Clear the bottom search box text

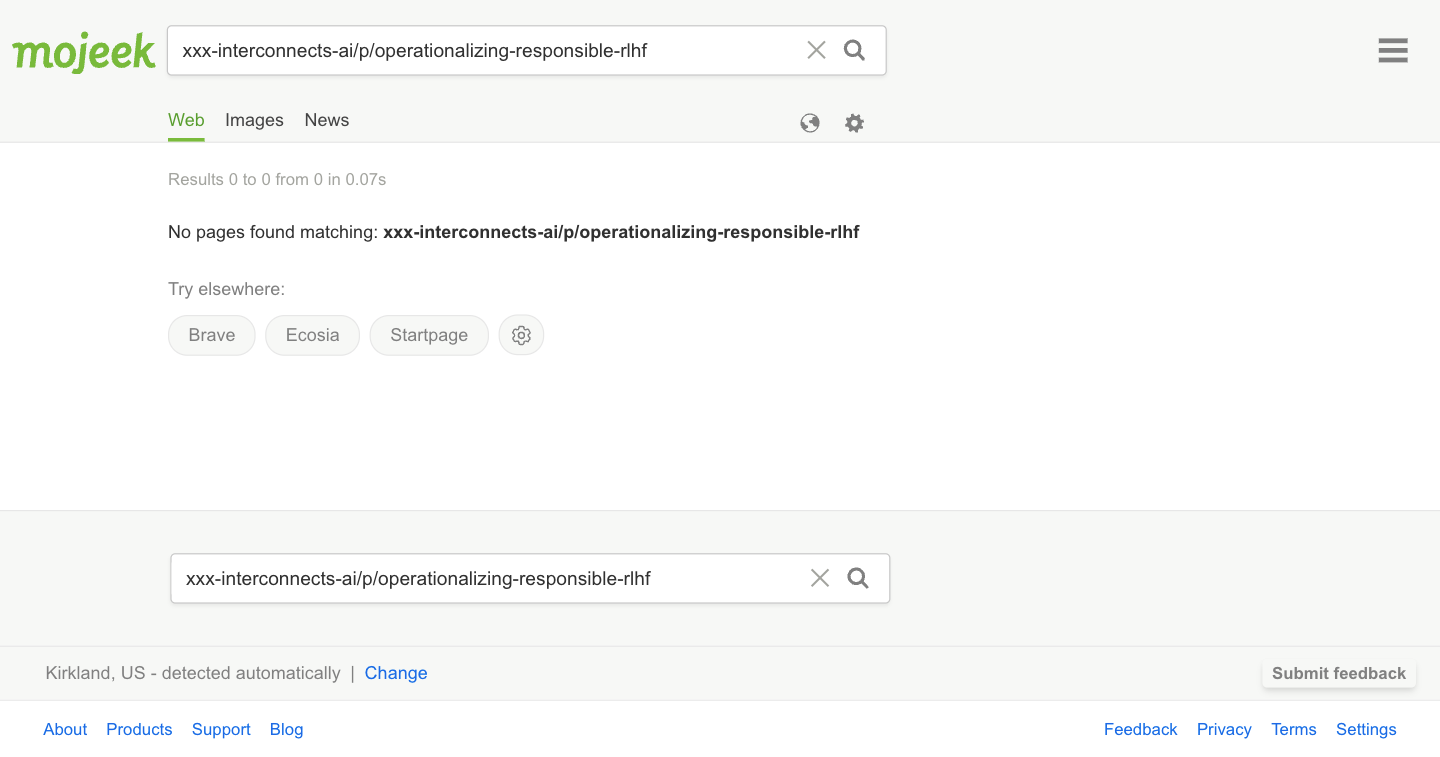(820, 578)
